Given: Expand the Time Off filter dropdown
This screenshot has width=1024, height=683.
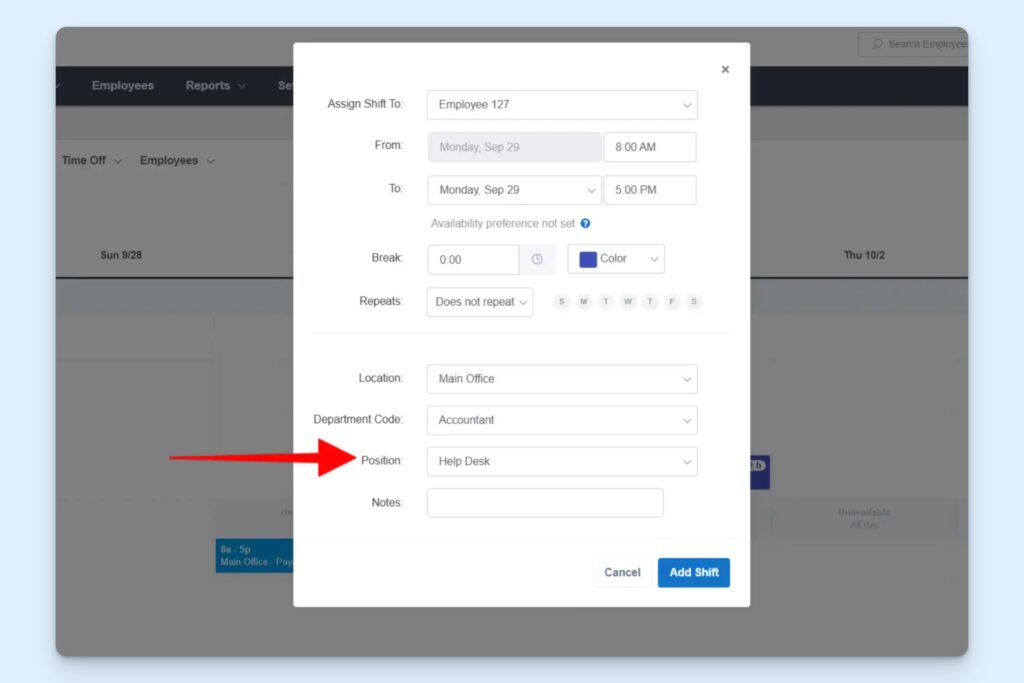Looking at the screenshot, I should pyautogui.click(x=90, y=160).
